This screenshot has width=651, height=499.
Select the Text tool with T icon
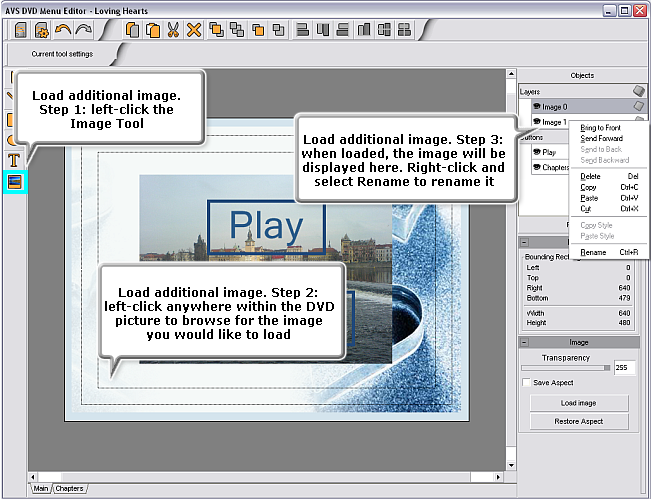click(14, 160)
